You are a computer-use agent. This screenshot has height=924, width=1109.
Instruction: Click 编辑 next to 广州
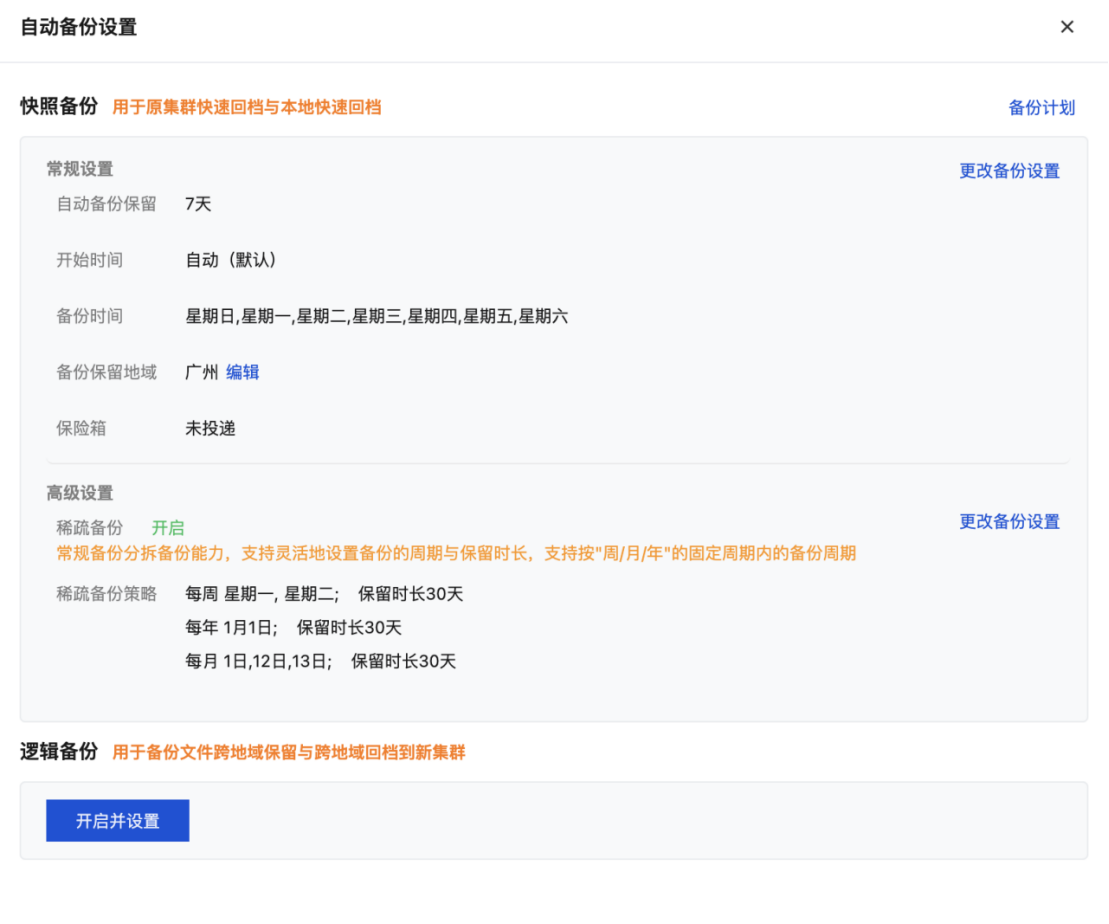coord(242,372)
